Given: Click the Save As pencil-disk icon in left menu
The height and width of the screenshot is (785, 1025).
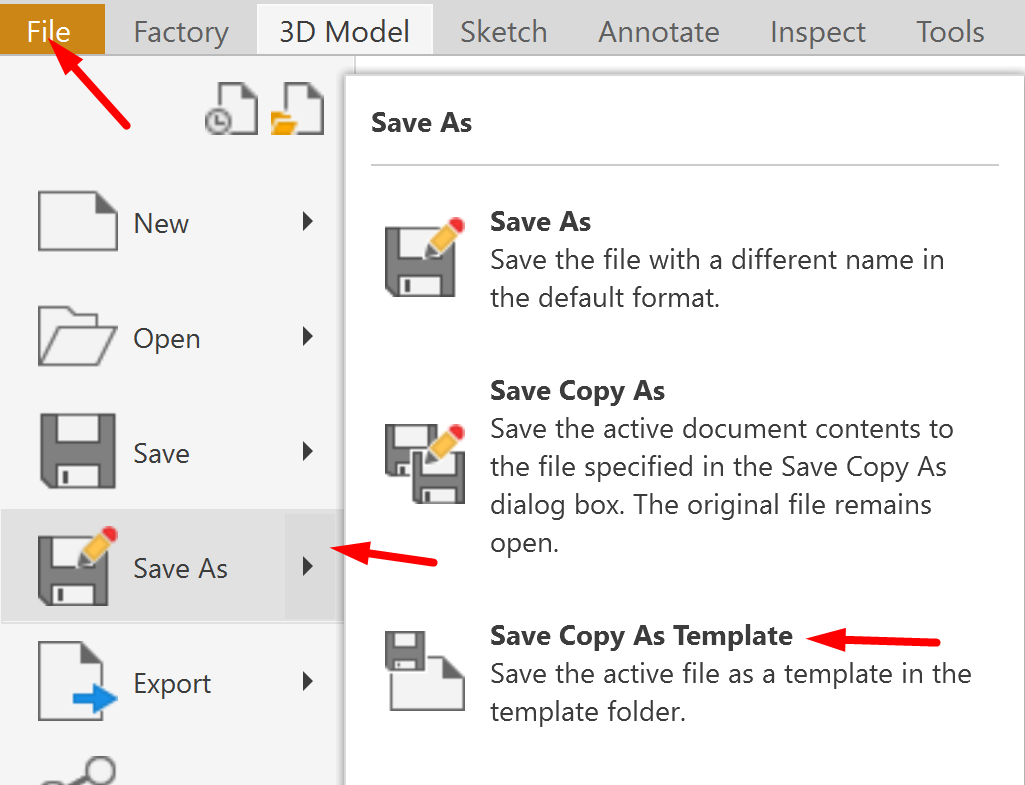Looking at the screenshot, I should pos(77,567).
